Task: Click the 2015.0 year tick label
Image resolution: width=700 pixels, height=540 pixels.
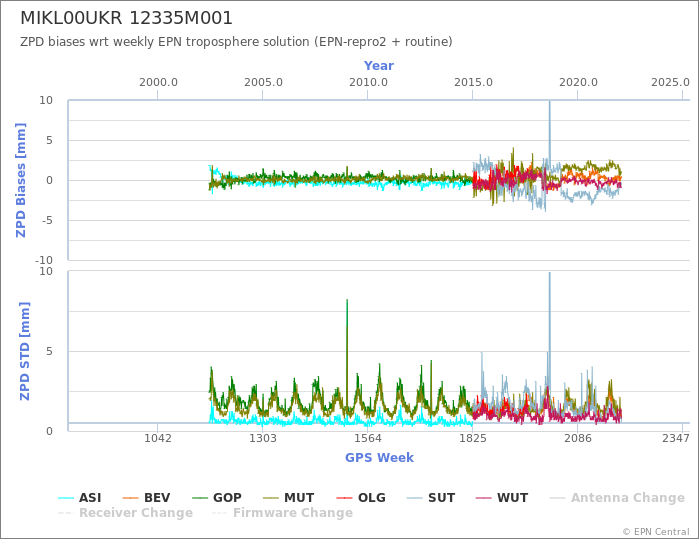Action: click(473, 83)
